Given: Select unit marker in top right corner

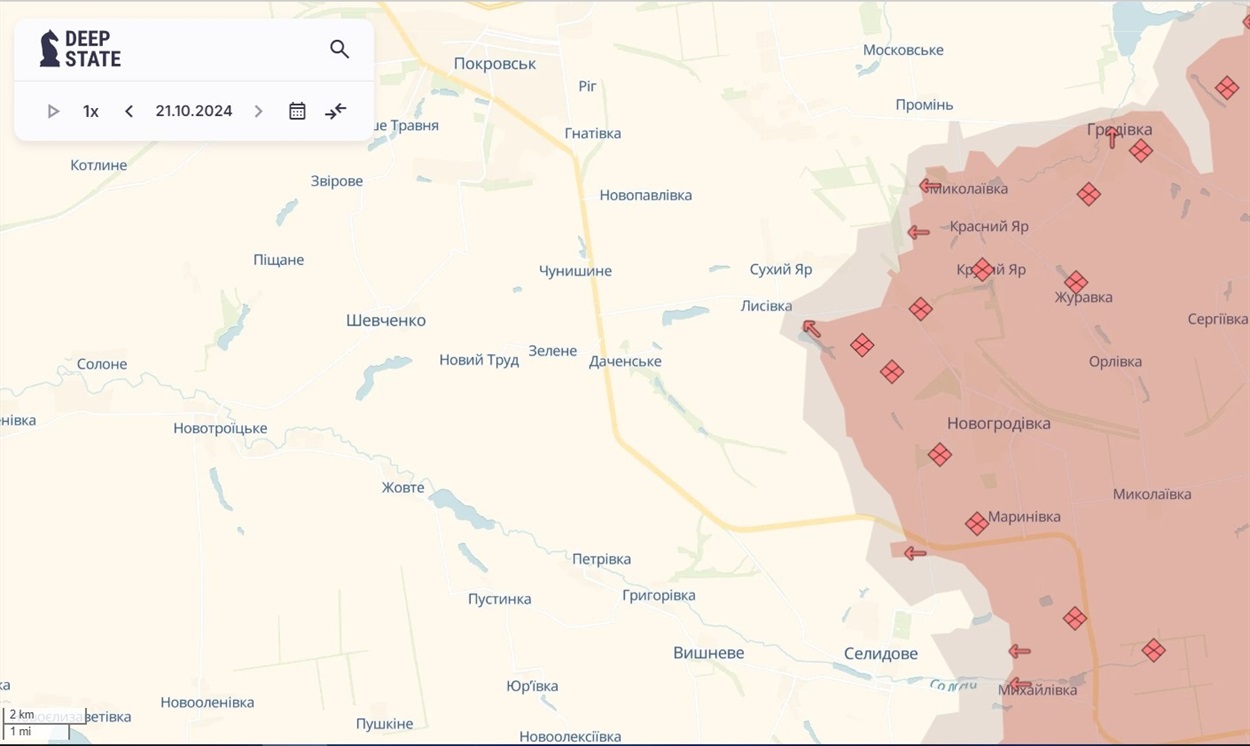Looking at the screenshot, I should [x=1227, y=88].
